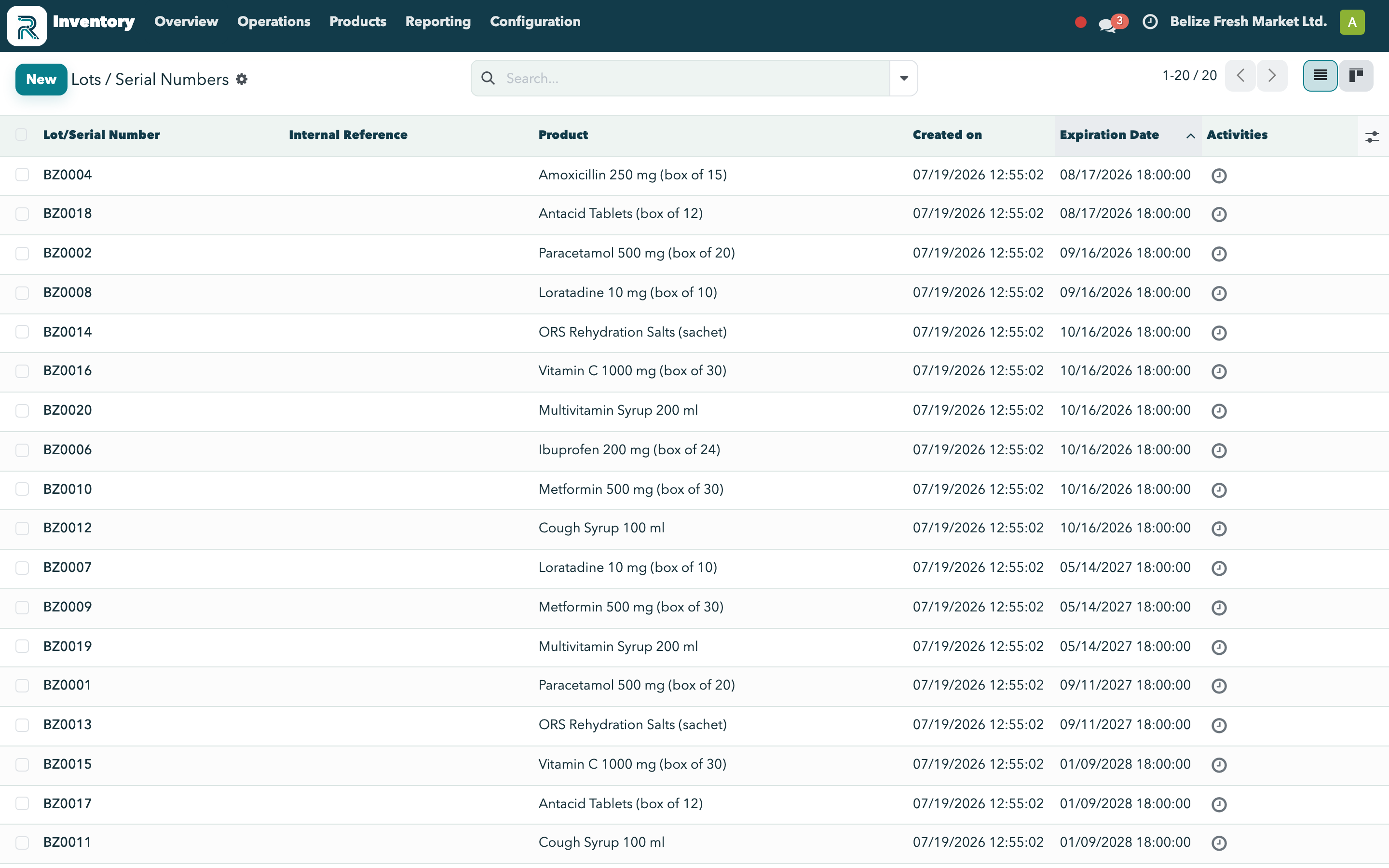The image size is (1389, 868).
Task: Click the 1-20 / 20 pager counter
Action: click(1189, 76)
